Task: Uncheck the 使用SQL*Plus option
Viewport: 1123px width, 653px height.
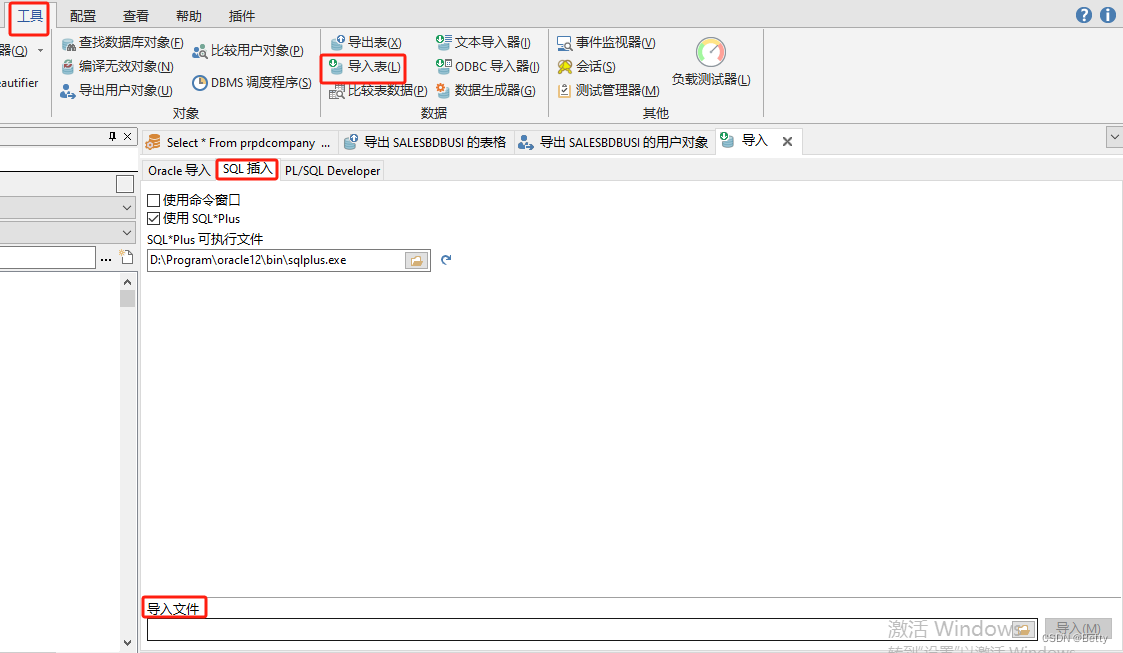Action: [x=152, y=218]
